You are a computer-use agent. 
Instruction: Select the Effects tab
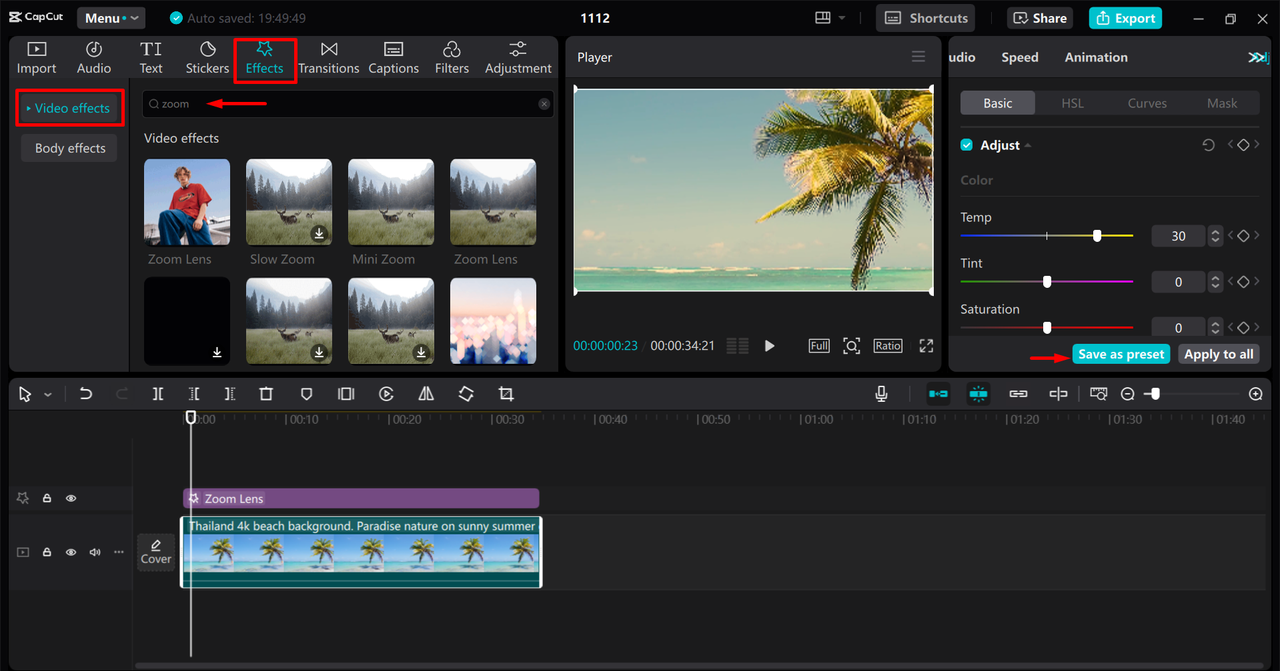pyautogui.click(x=265, y=59)
